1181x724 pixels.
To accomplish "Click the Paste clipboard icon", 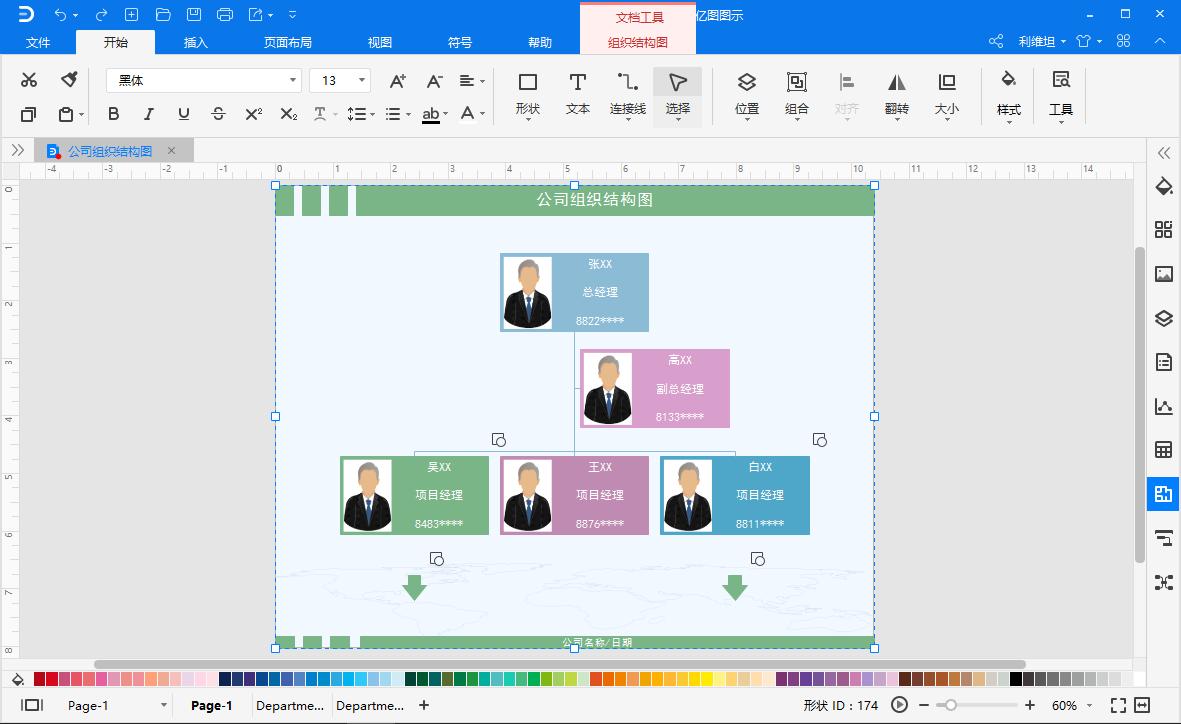I will click(66, 115).
